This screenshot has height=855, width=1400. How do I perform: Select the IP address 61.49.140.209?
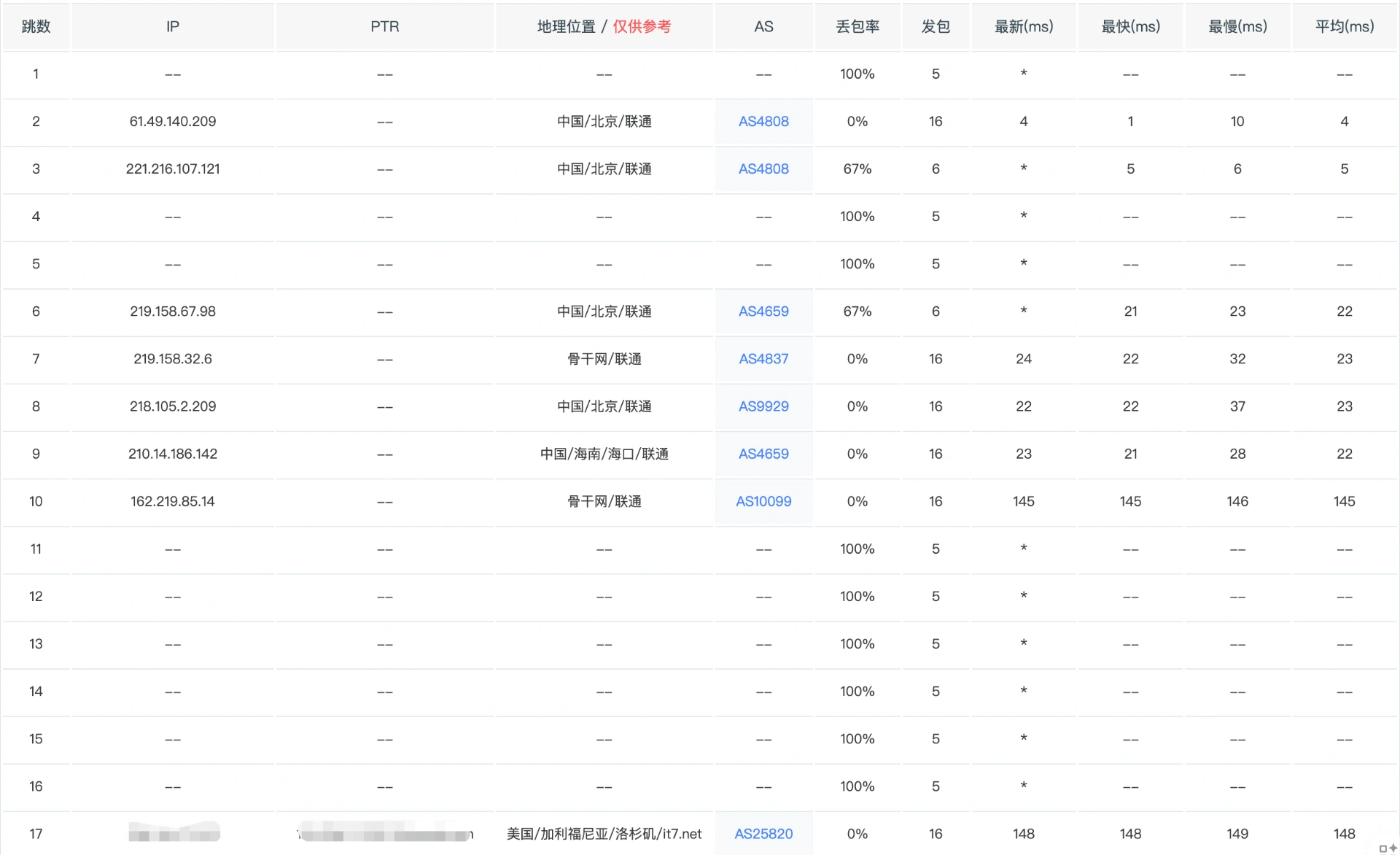[x=173, y=121]
